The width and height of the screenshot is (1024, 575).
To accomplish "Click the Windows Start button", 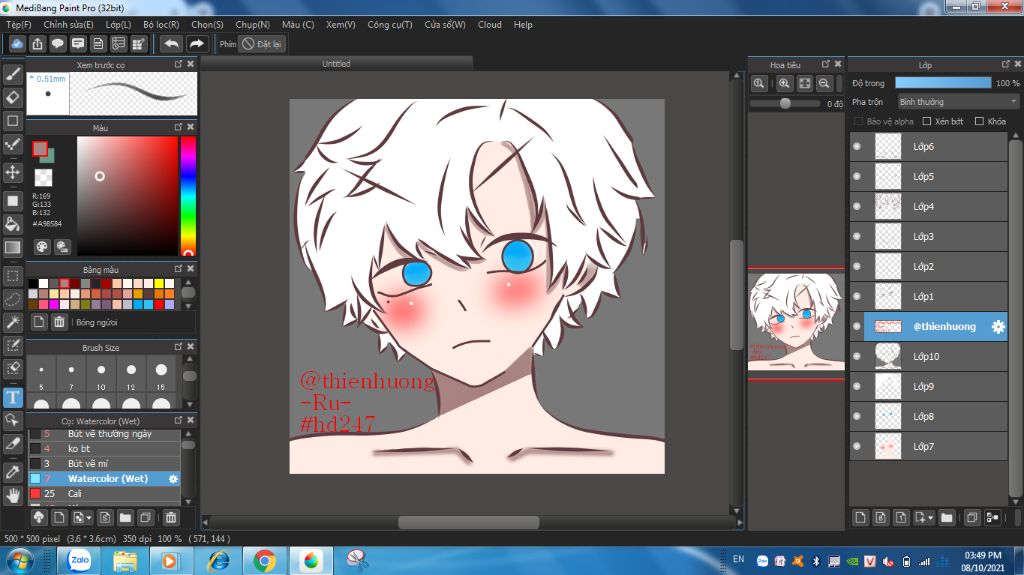I will pyautogui.click(x=19, y=561).
